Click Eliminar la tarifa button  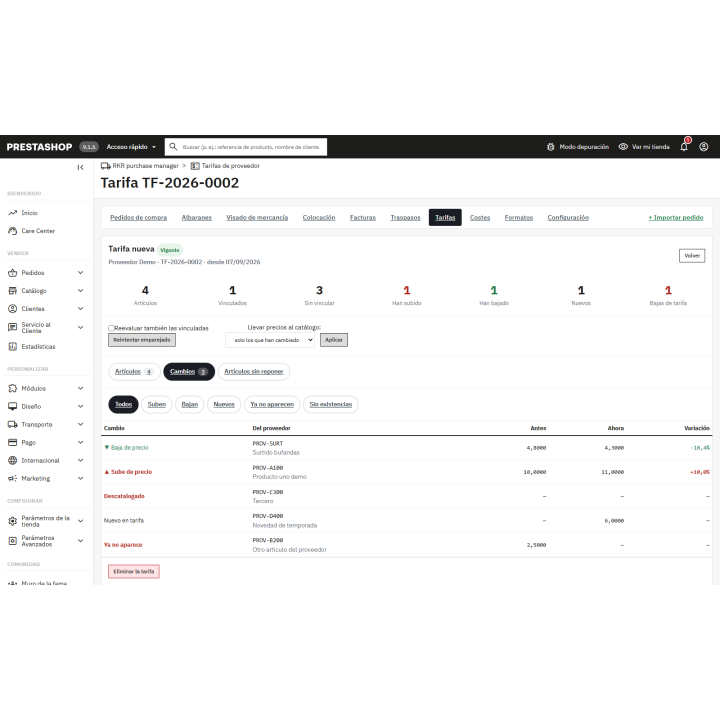point(134,572)
